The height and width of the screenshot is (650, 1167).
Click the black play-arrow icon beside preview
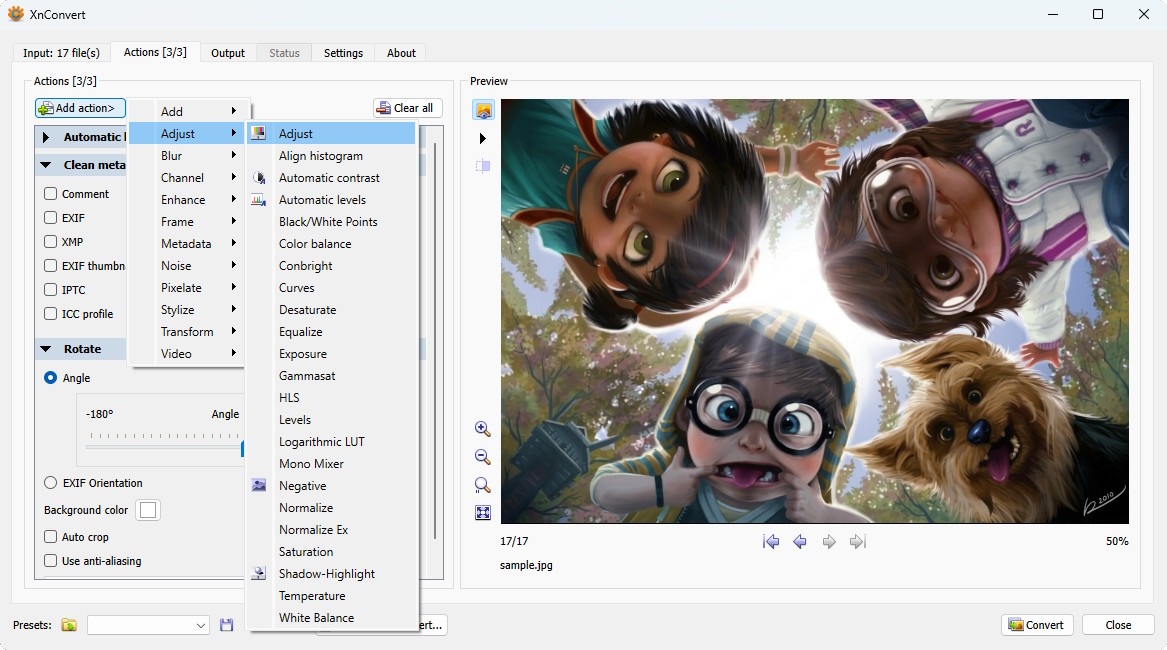click(482, 138)
